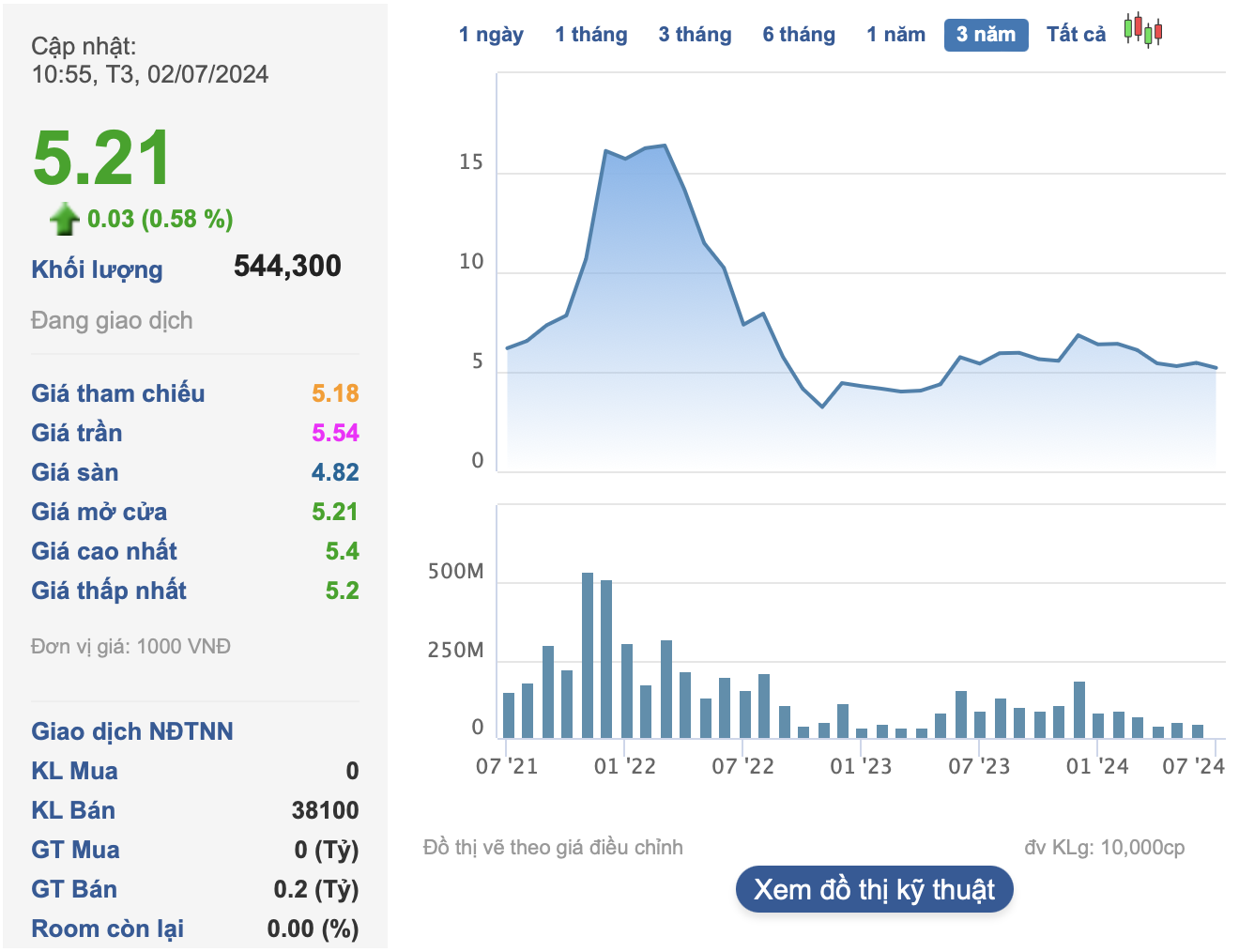1239x952 pixels.
Task: Click the green up-arrow price change icon
Action: pyautogui.click(x=64, y=219)
